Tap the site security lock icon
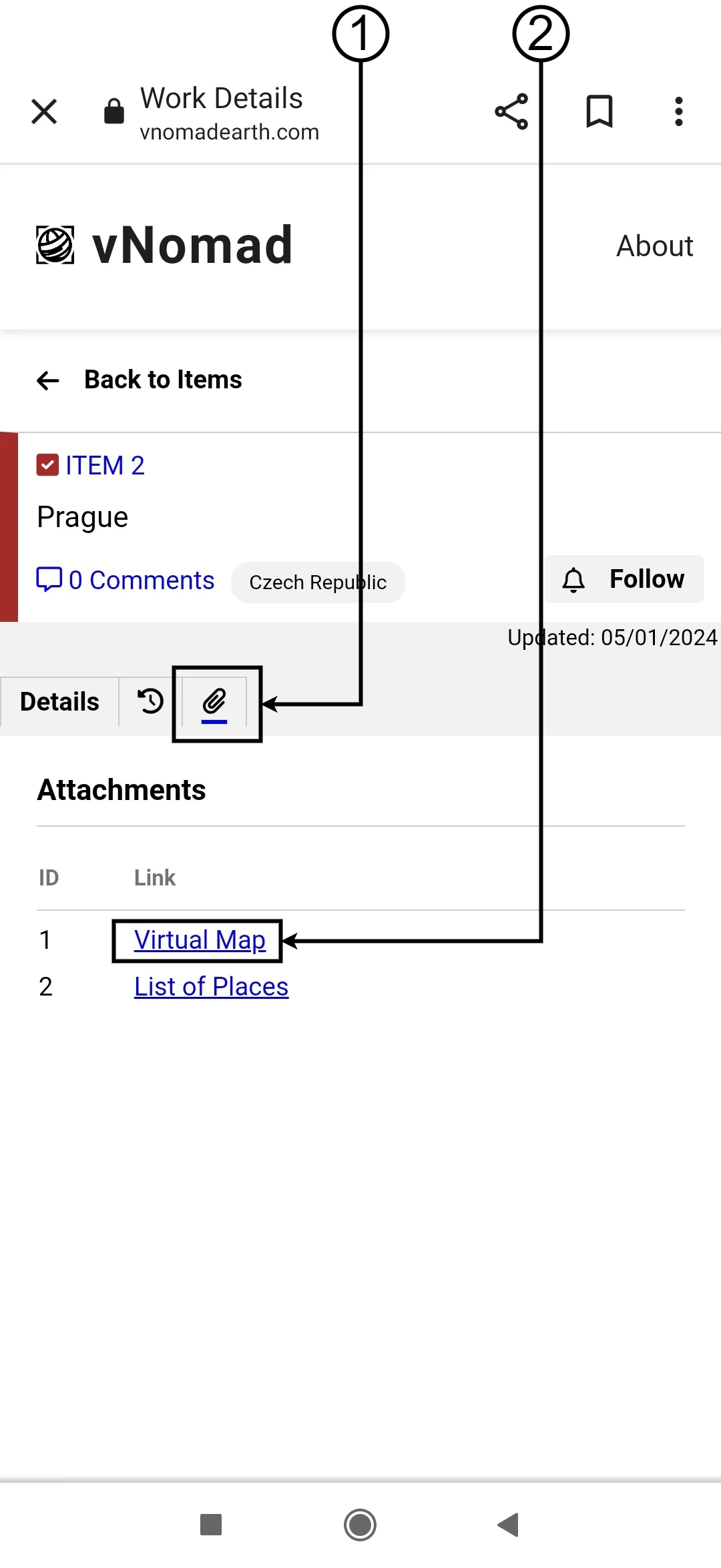 (x=114, y=111)
